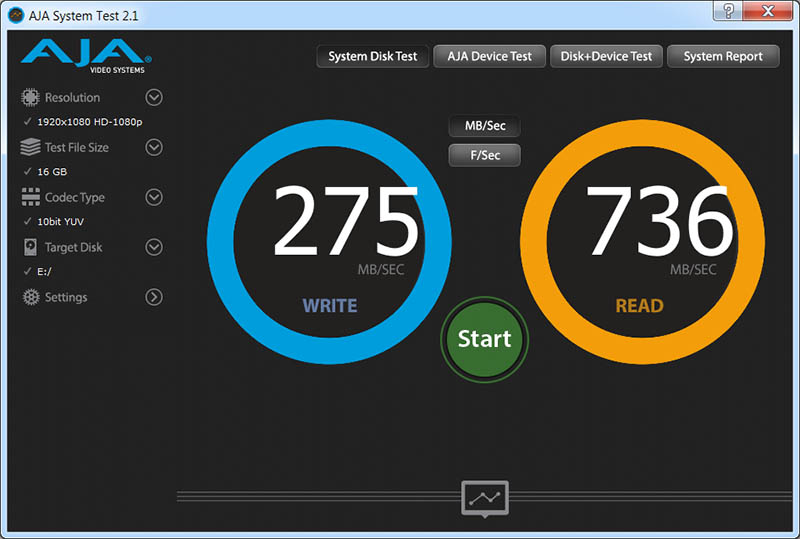Close the AJA System Test window

tap(767, 11)
